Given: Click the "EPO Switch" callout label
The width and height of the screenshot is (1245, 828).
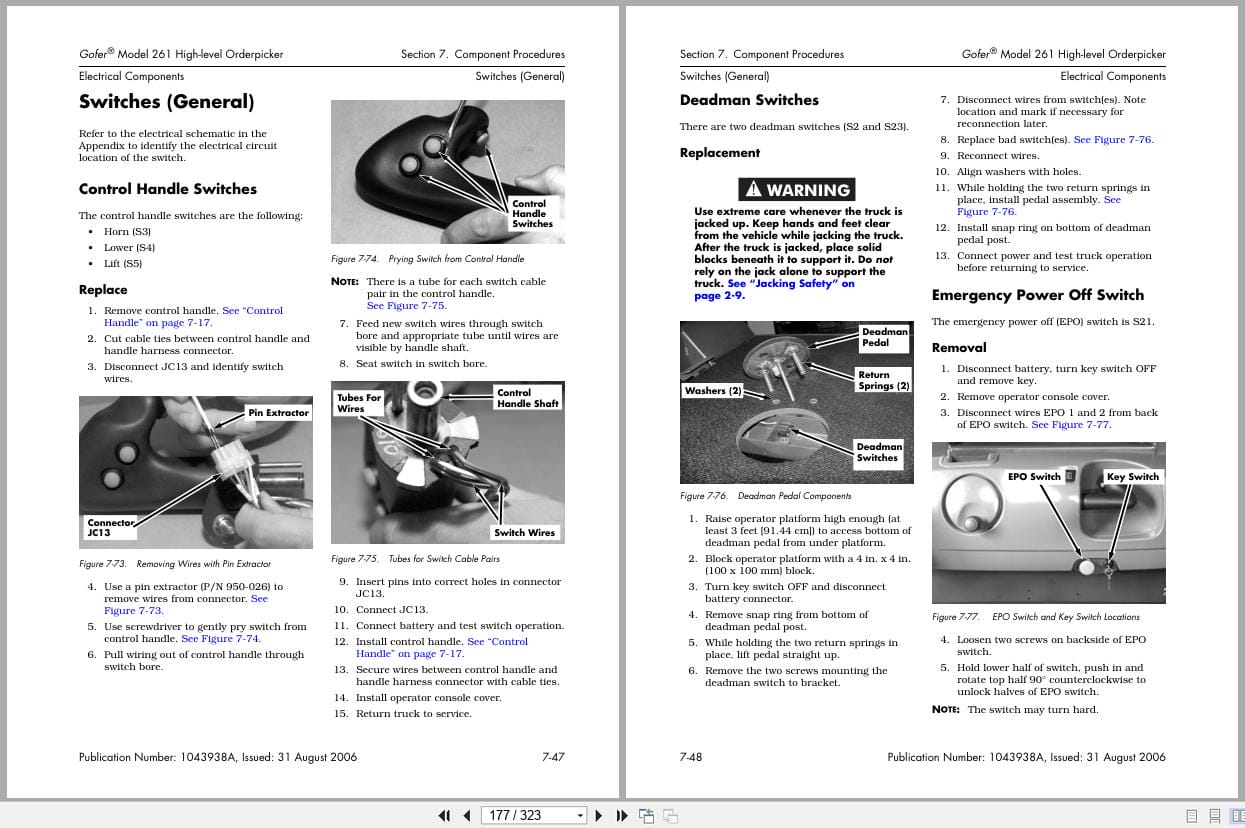Looking at the screenshot, I should [1034, 477].
